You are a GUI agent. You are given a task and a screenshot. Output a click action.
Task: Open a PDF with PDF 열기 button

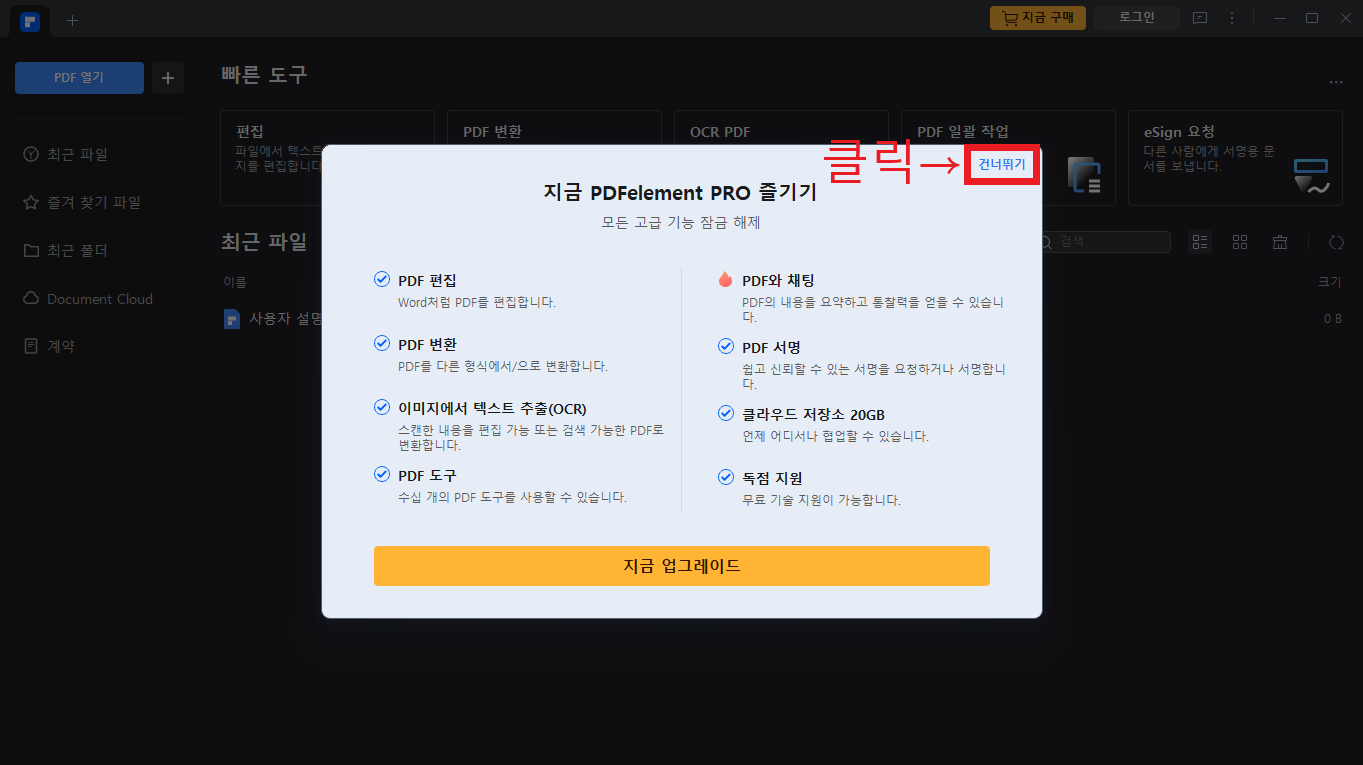(79, 77)
